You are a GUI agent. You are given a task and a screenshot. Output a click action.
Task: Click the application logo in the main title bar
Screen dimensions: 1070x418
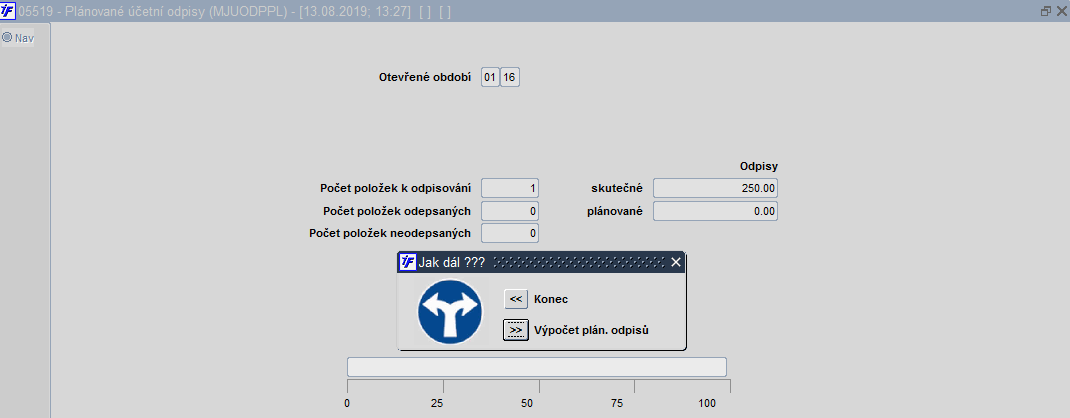(x=8, y=11)
